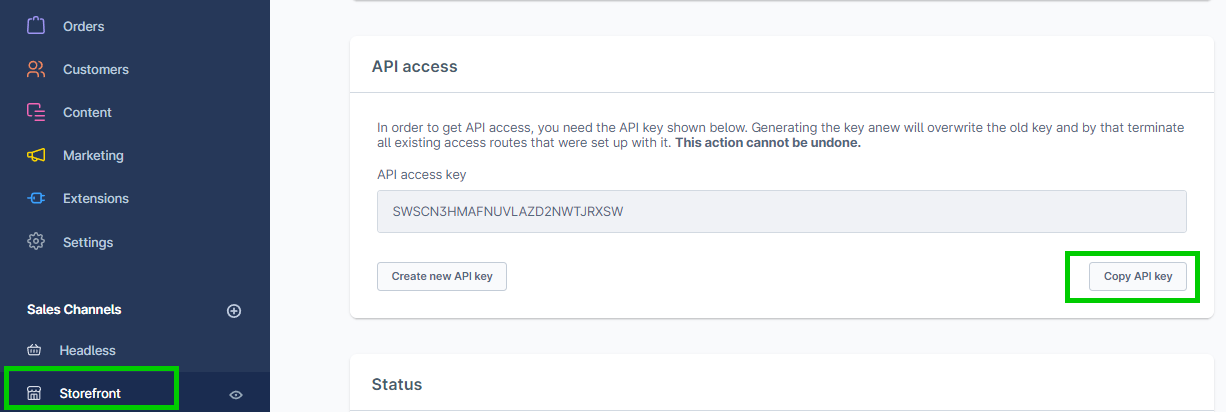This screenshot has height=412, width=1226.
Task: Add a new sales channel with plus icon
Action: pyautogui.click(x=234, y=310)
